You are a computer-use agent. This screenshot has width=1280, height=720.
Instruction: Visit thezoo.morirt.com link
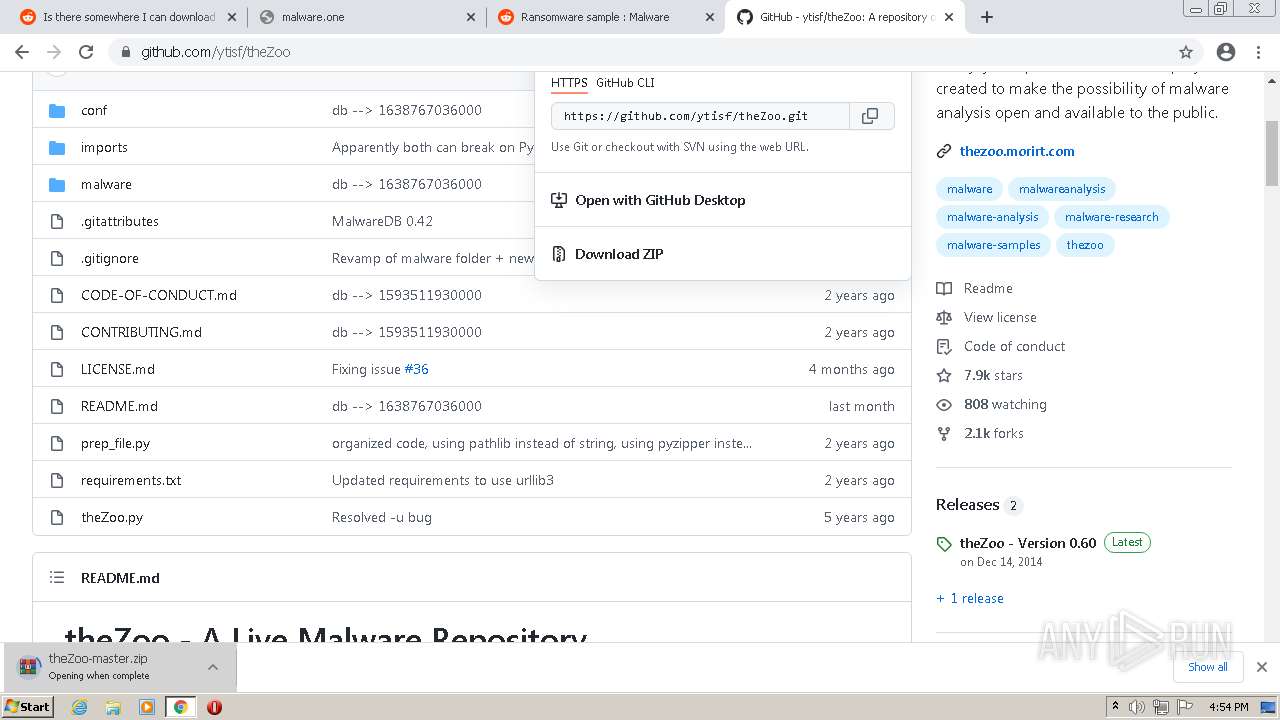[x=1017, y=151]
